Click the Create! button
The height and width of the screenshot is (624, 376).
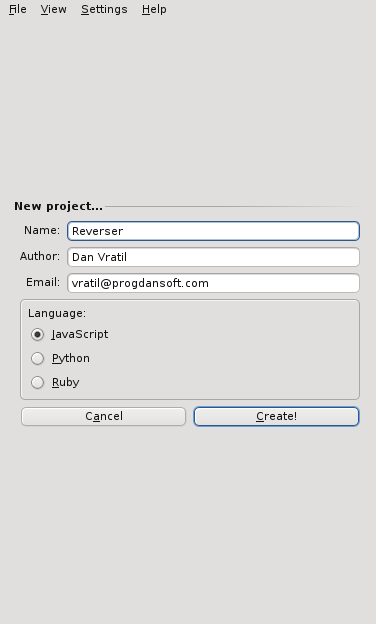coord(277,416)
